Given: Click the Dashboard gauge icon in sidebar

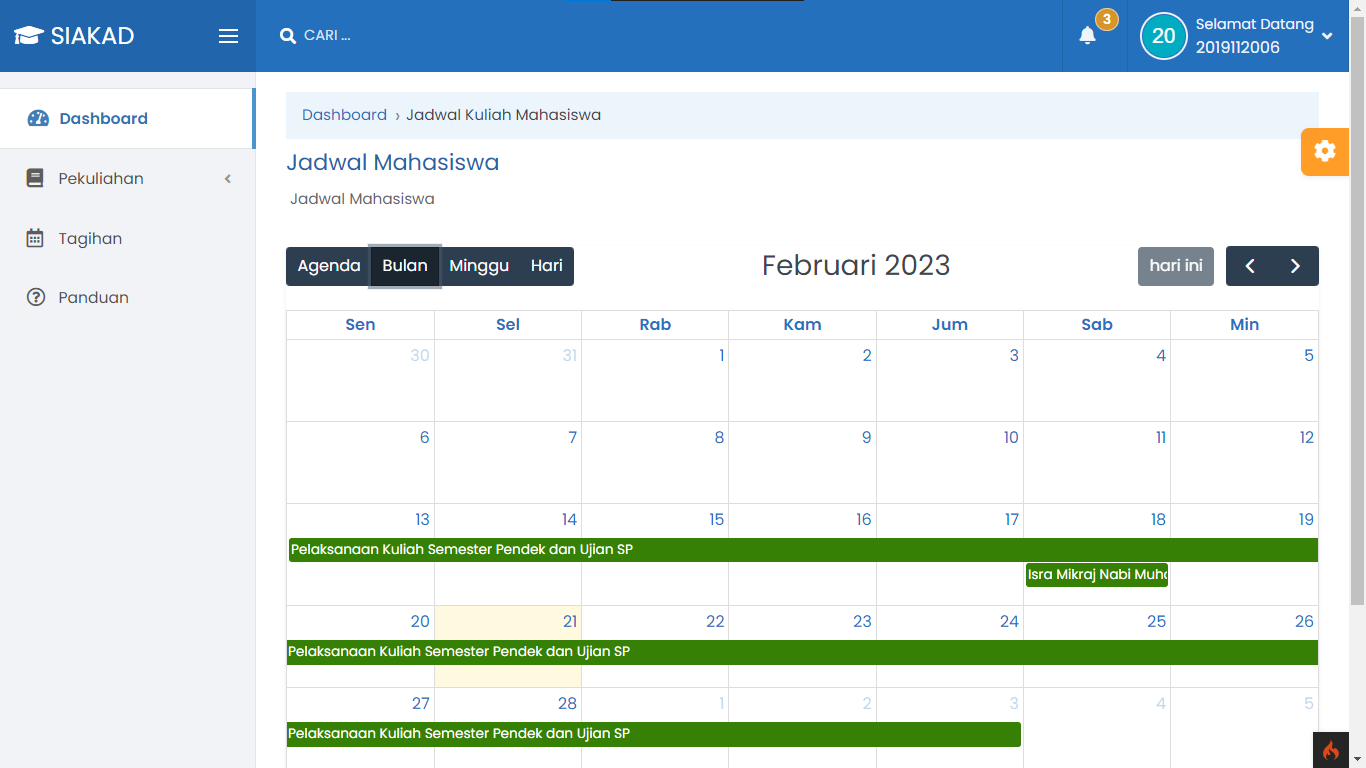Looking at the screenshot, I should tap(38, 118).
